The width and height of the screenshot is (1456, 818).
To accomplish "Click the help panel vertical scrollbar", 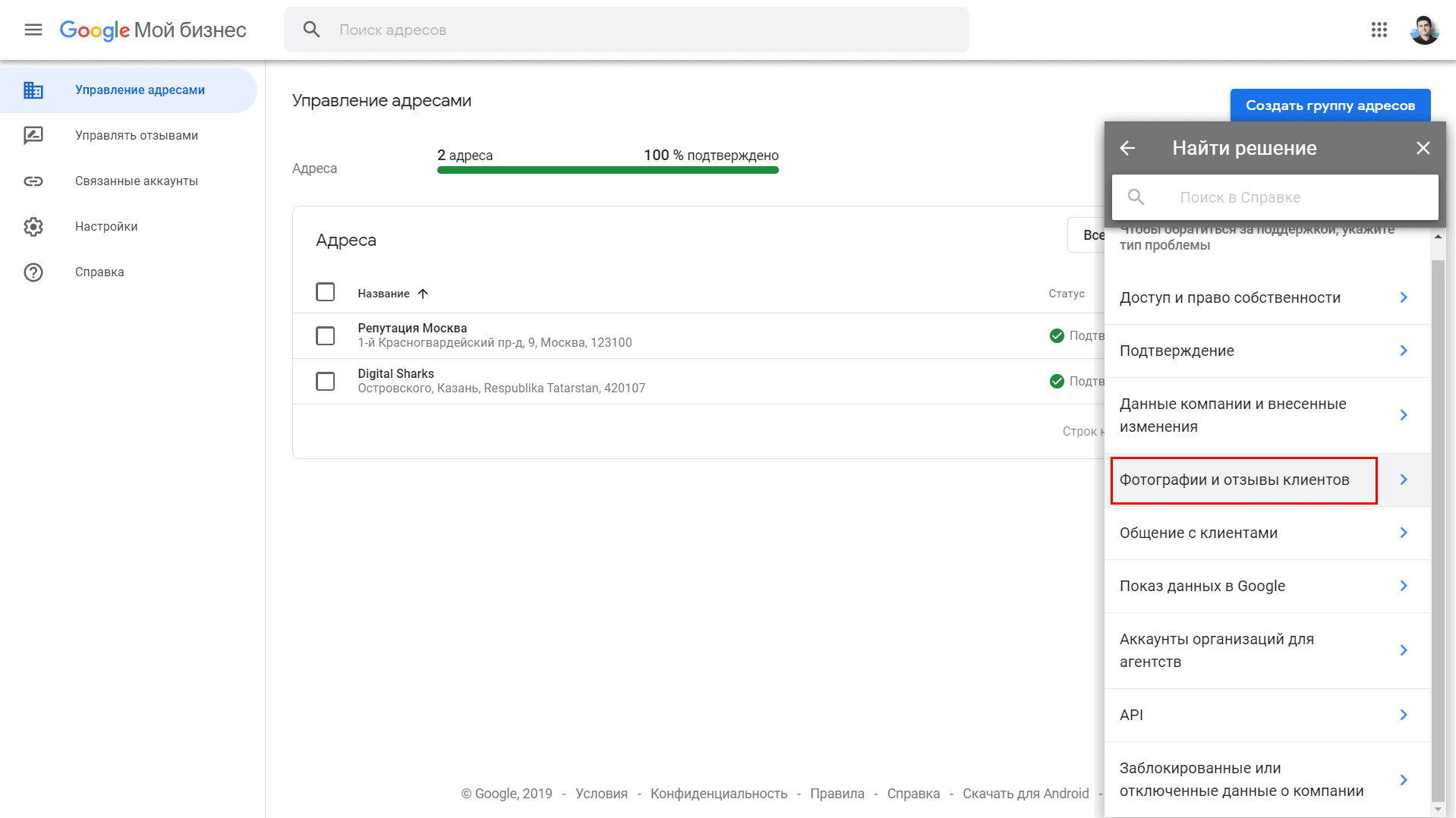I will point(1438,530).
